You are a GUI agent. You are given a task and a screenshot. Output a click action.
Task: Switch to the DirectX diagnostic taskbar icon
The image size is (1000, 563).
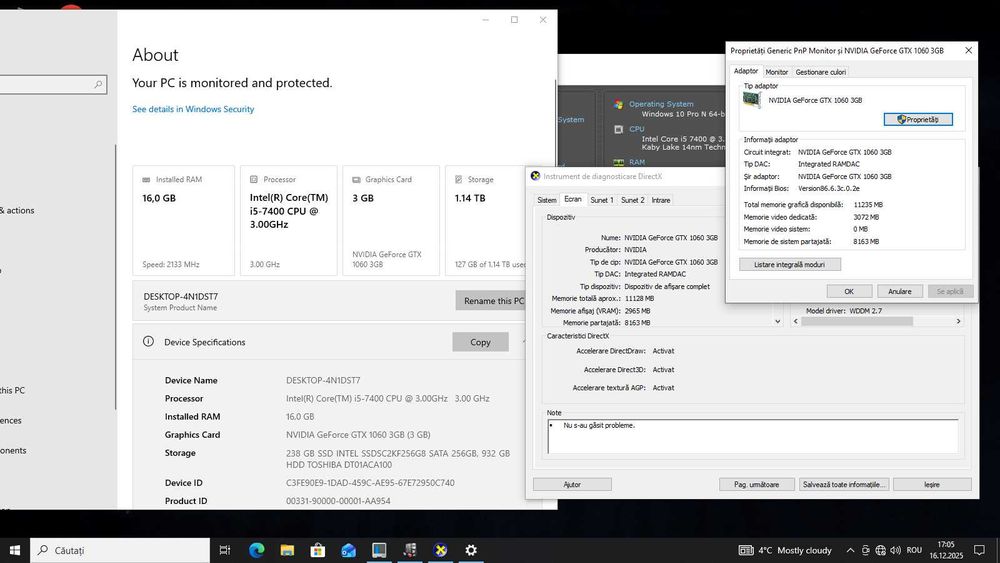coord(440,550)
